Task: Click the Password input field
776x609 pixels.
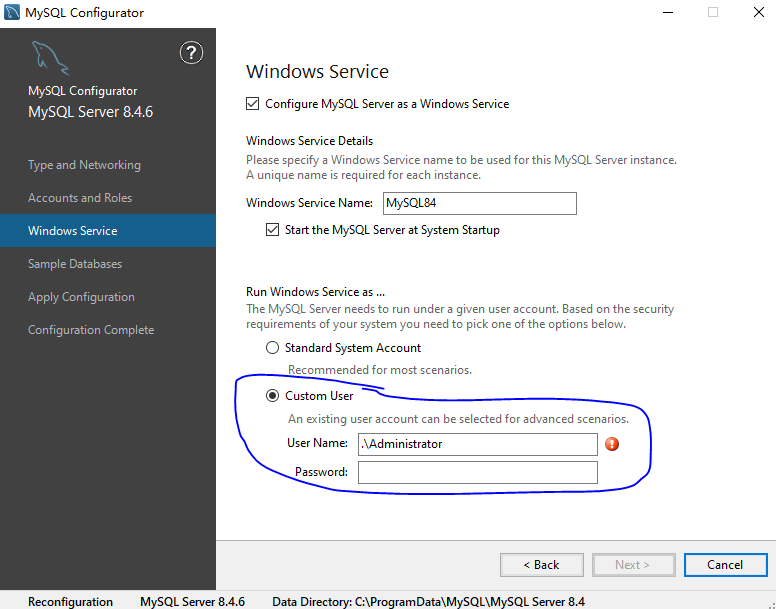Action: pyautogui.click(x=478, y=472)
